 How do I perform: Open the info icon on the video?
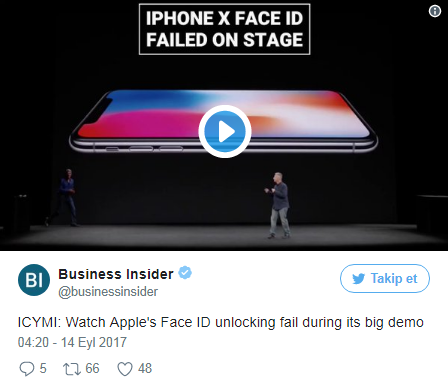pyautogui.click(x=435, y=11)
